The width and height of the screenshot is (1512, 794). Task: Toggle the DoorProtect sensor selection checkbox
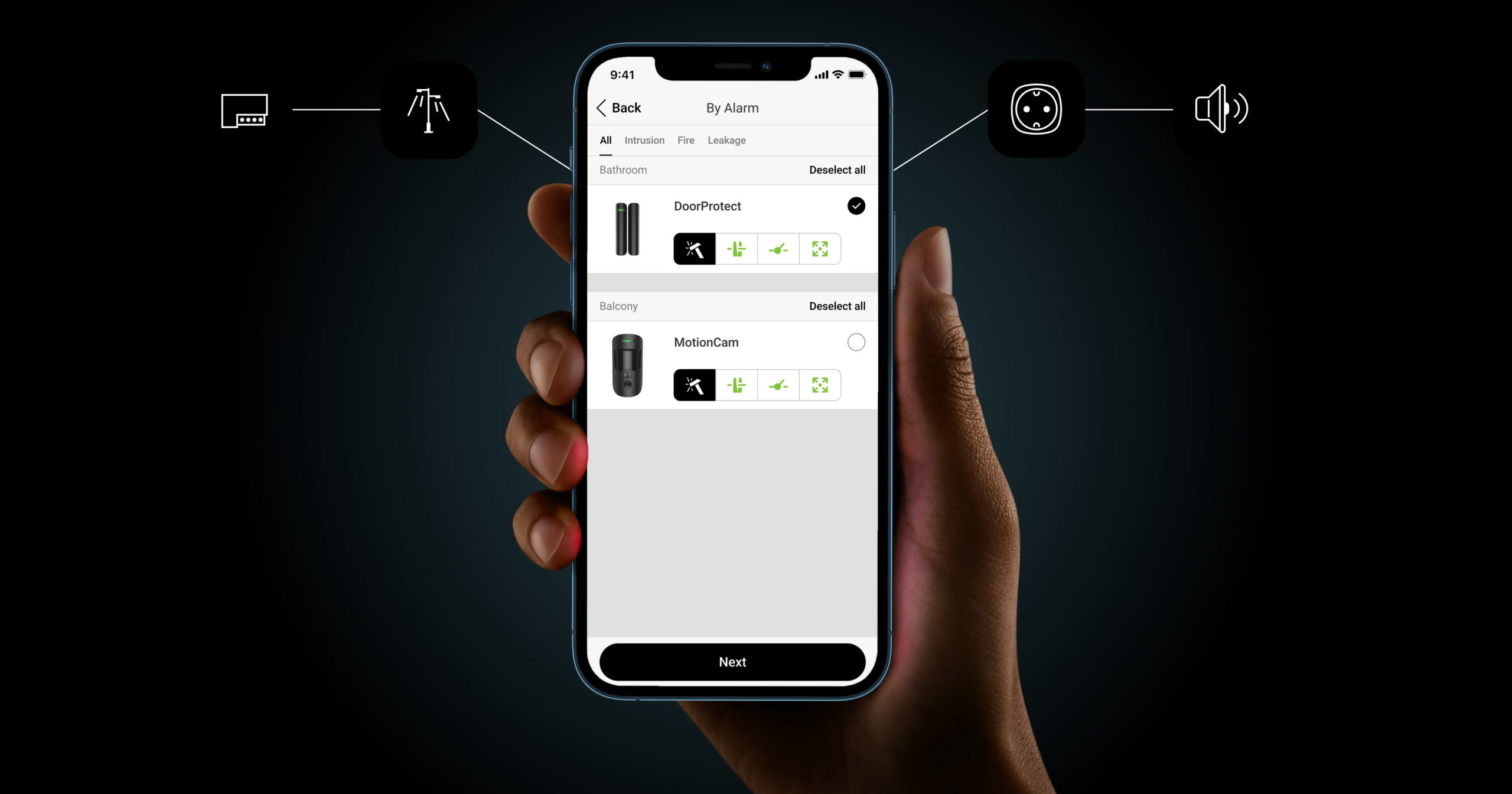[x=855, y=206]
